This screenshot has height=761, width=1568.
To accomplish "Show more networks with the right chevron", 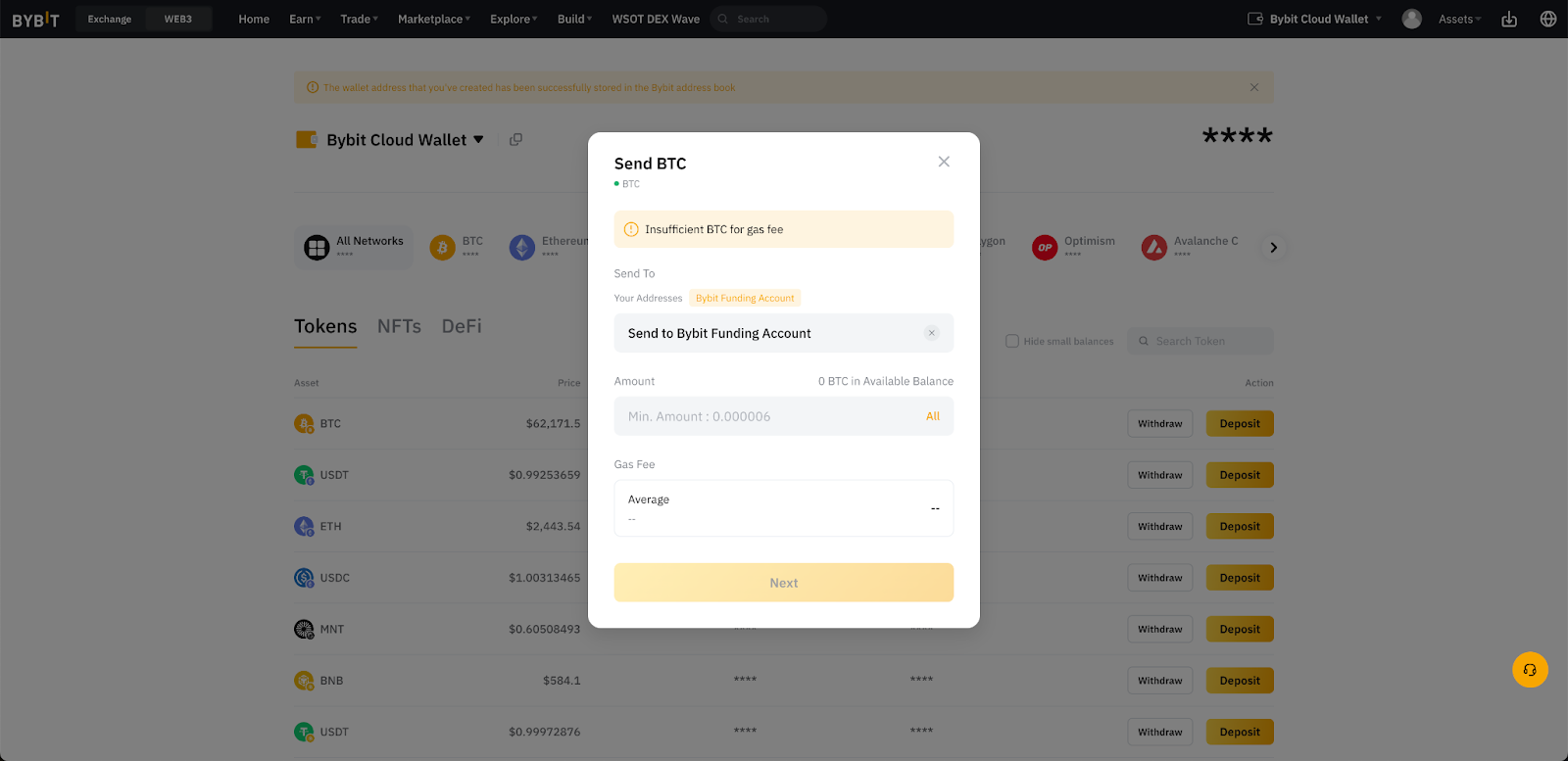I will click(1273, 248).
